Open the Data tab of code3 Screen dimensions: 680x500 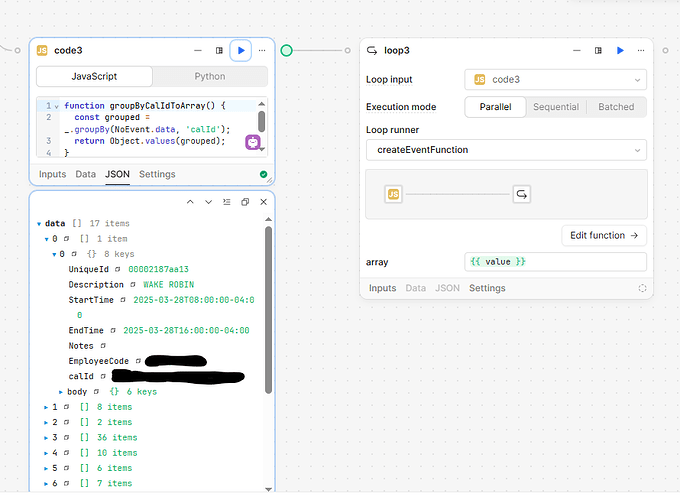85,174
